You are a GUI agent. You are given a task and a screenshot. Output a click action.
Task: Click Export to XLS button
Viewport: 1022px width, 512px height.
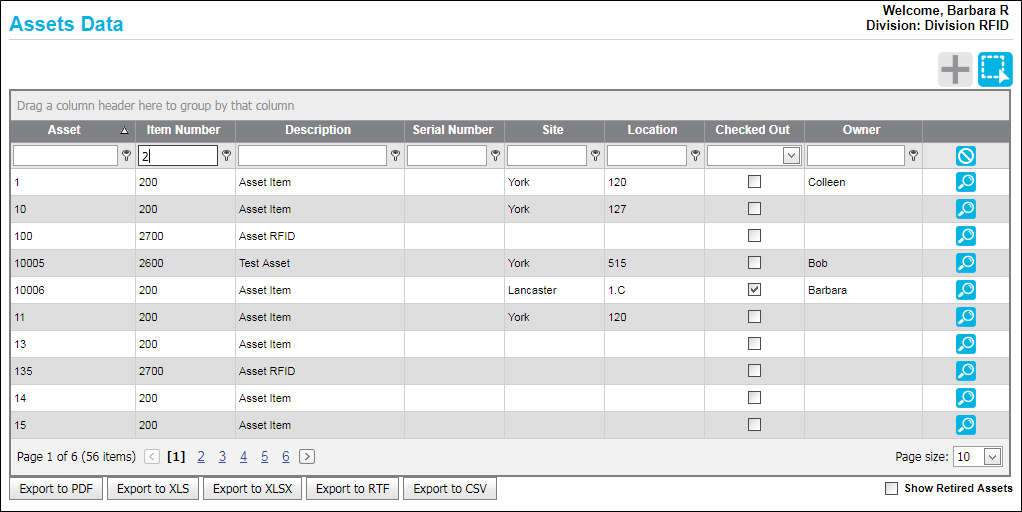153,489
